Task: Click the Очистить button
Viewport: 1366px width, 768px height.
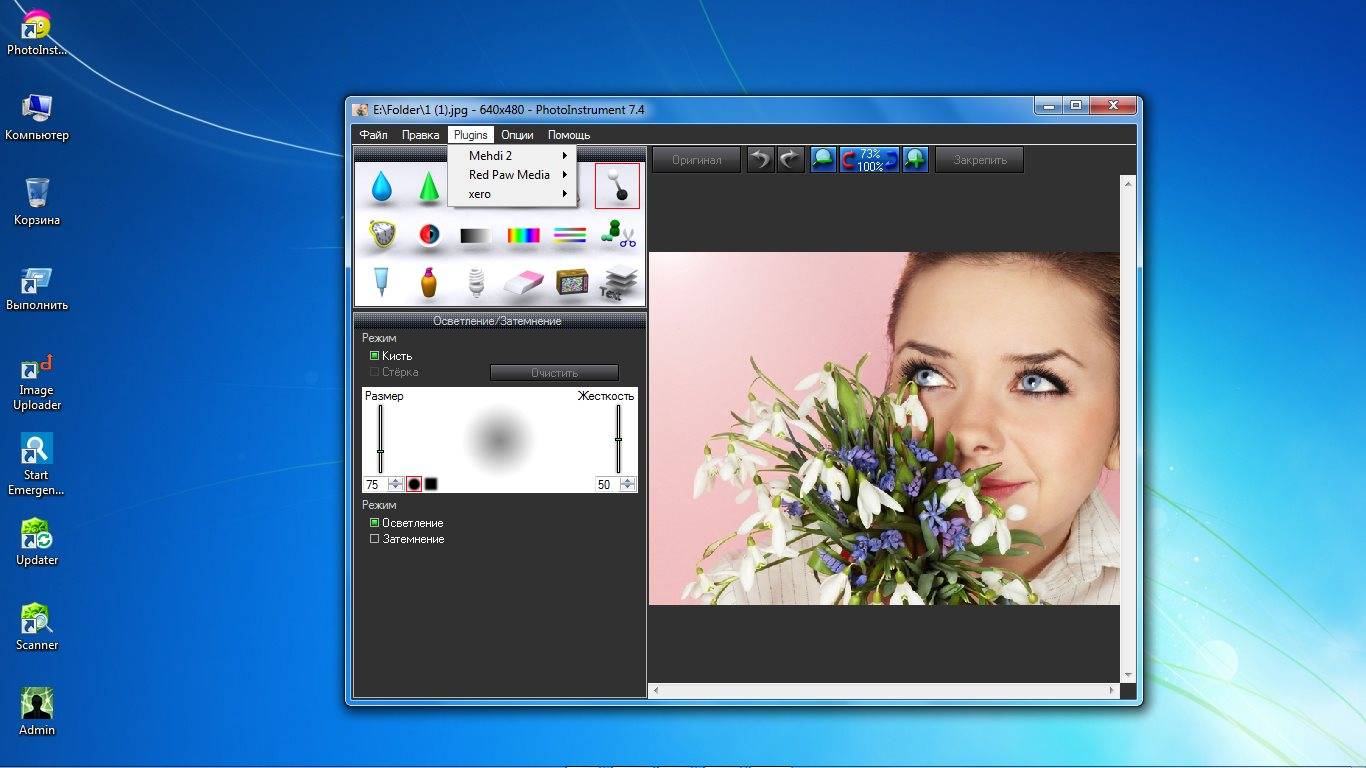Action: click(x=554, y=373)
